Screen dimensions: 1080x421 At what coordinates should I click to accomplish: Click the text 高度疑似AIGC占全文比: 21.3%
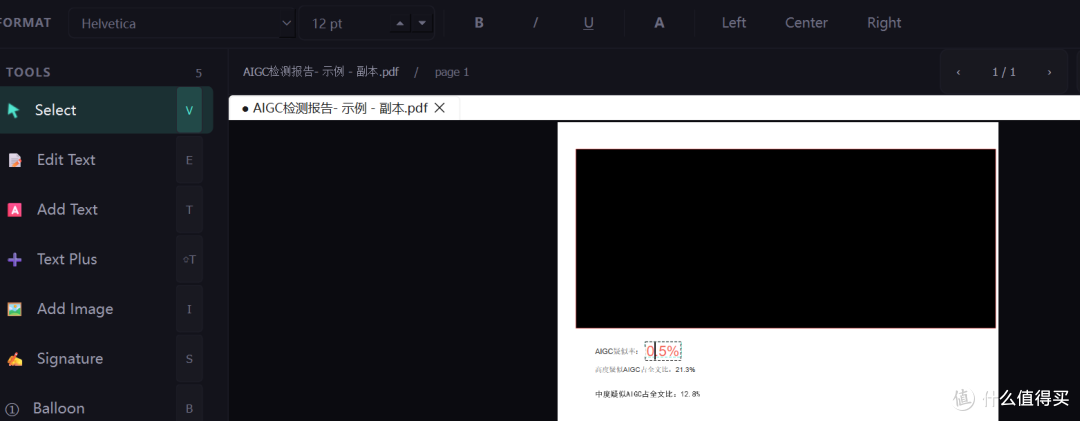coord(645,370)
